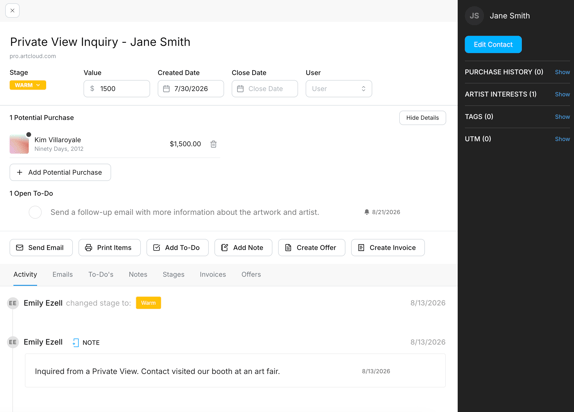Switch to the Invoices tab
Viewport: 574px width, 412px height.
(213, 274)
